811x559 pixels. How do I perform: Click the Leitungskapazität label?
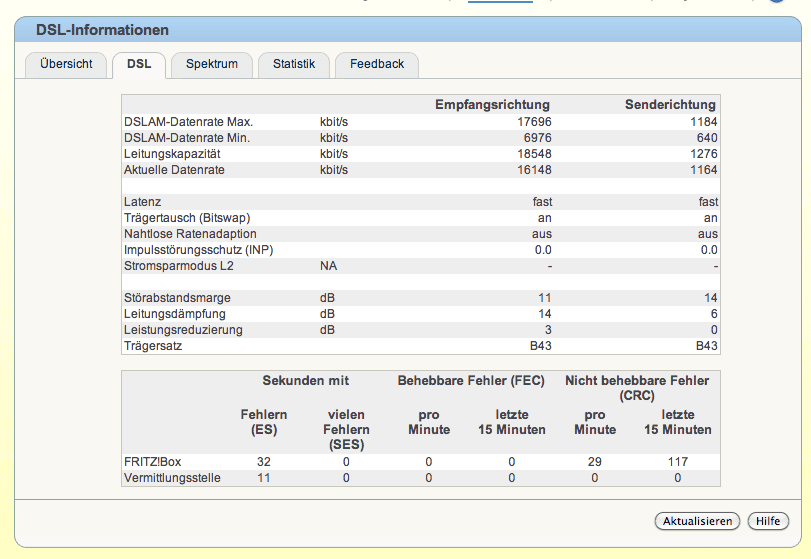pyautogui.click(x=172, y=154)
